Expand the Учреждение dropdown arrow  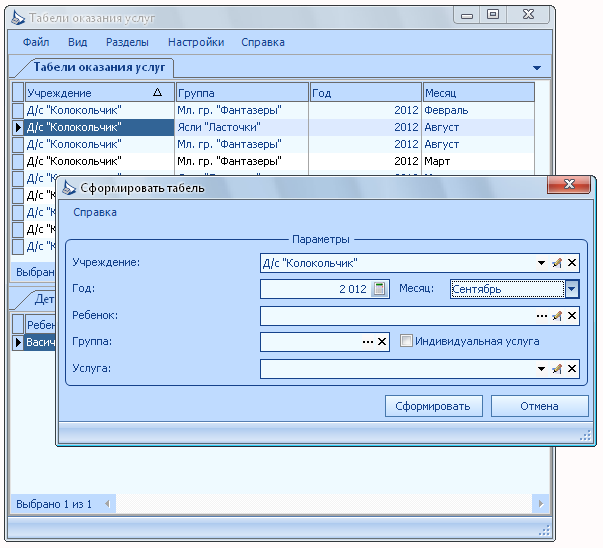tap(541, 263)
